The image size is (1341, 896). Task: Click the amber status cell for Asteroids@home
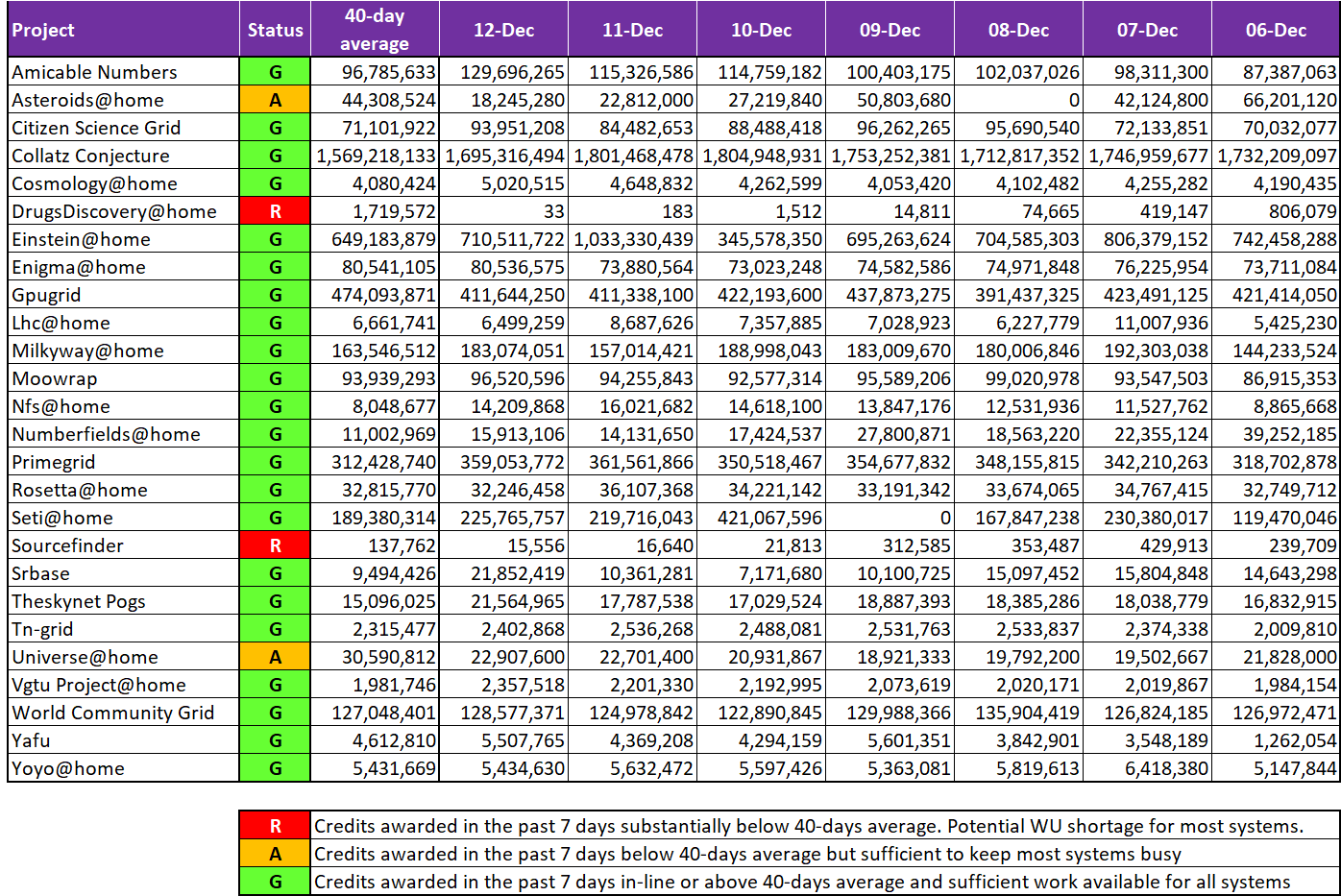click(x=275, y=100)
